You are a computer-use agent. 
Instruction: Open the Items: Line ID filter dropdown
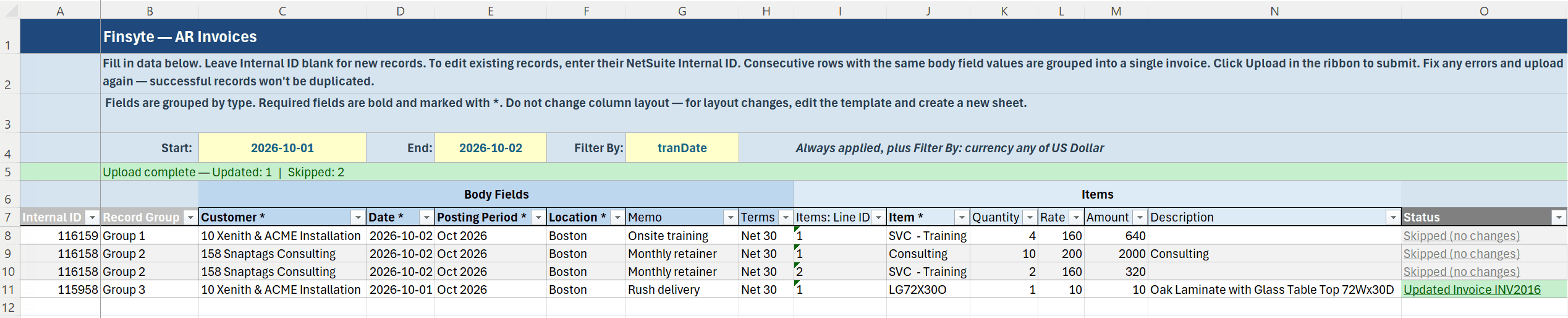click(x=878, y=217)
